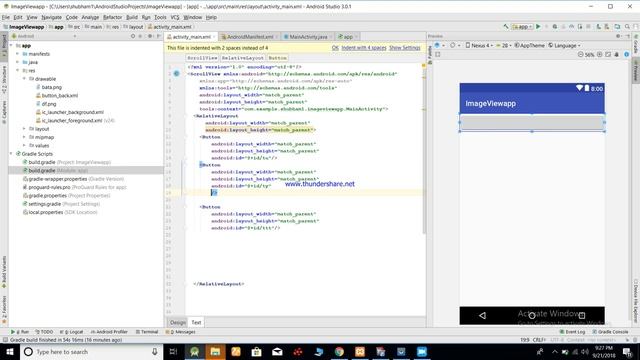Zoom in the layout preview
The image size is (640, 360).
(x=600, y=54)
